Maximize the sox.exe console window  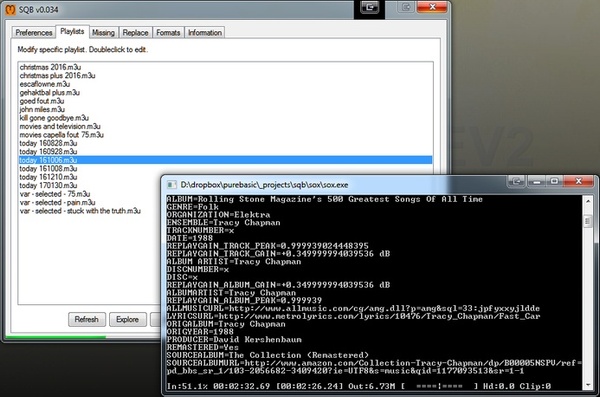tap(554, 181)
